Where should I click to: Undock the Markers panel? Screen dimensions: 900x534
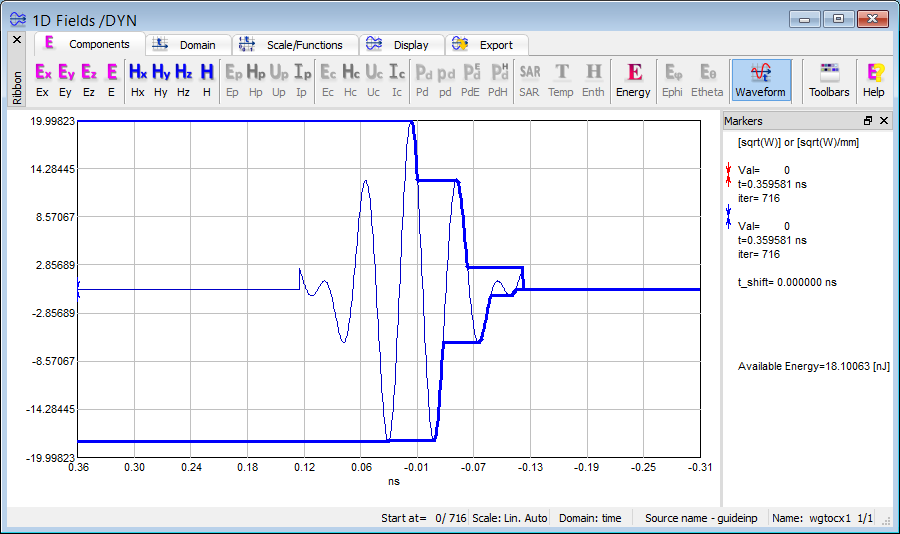(x=868, y=121)
